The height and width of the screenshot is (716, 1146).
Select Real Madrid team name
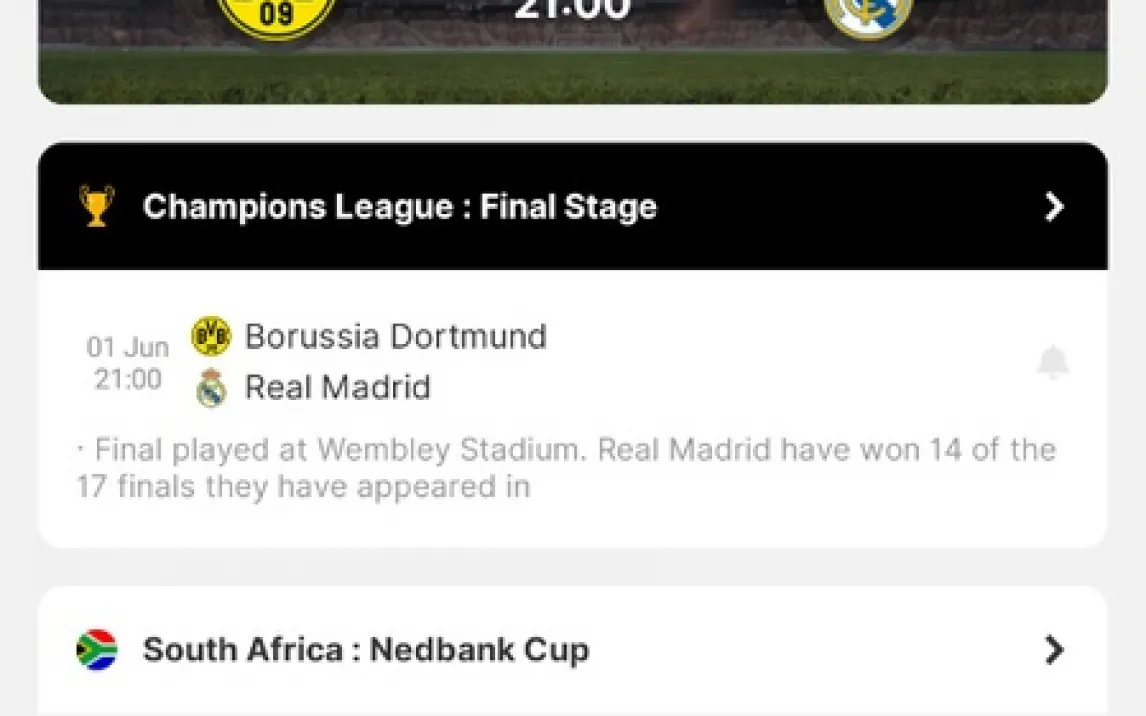(337, 388)
